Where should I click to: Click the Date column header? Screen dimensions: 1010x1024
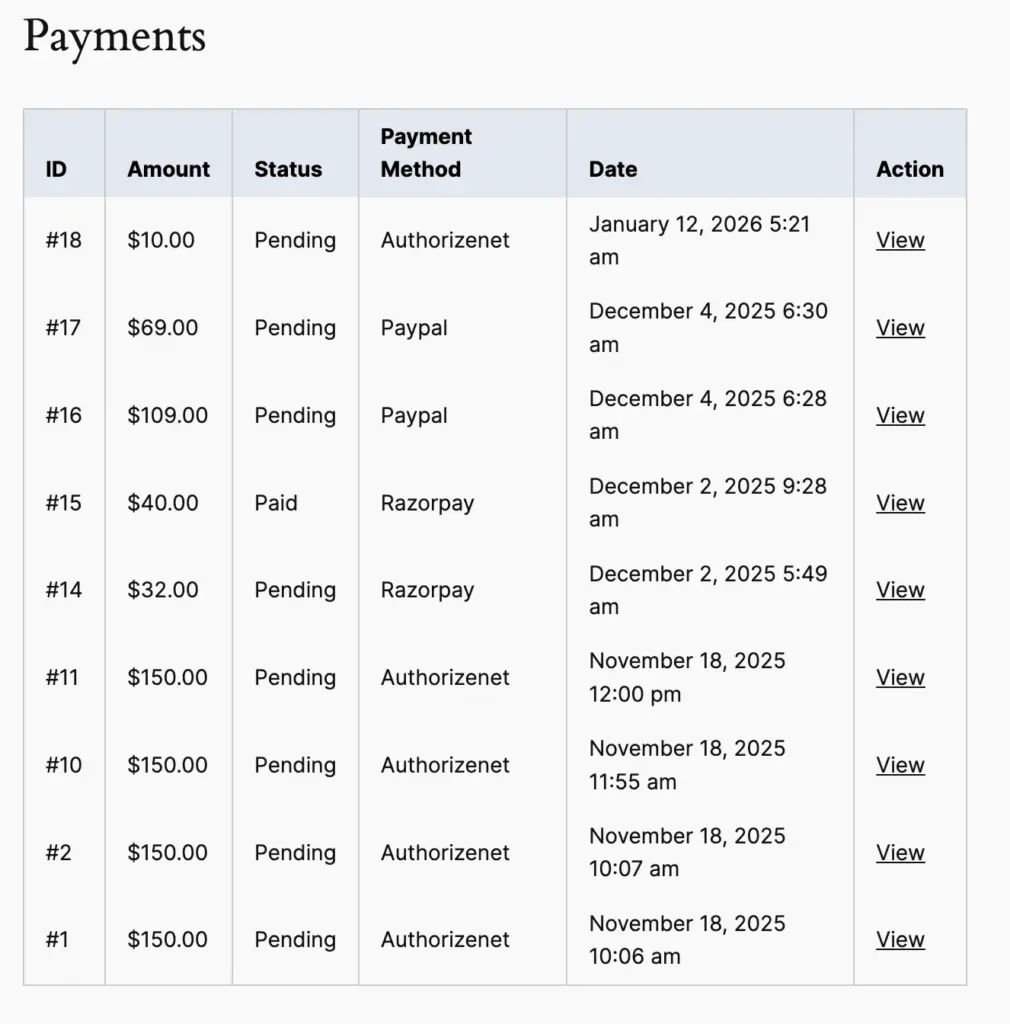(x=612, y=169)
